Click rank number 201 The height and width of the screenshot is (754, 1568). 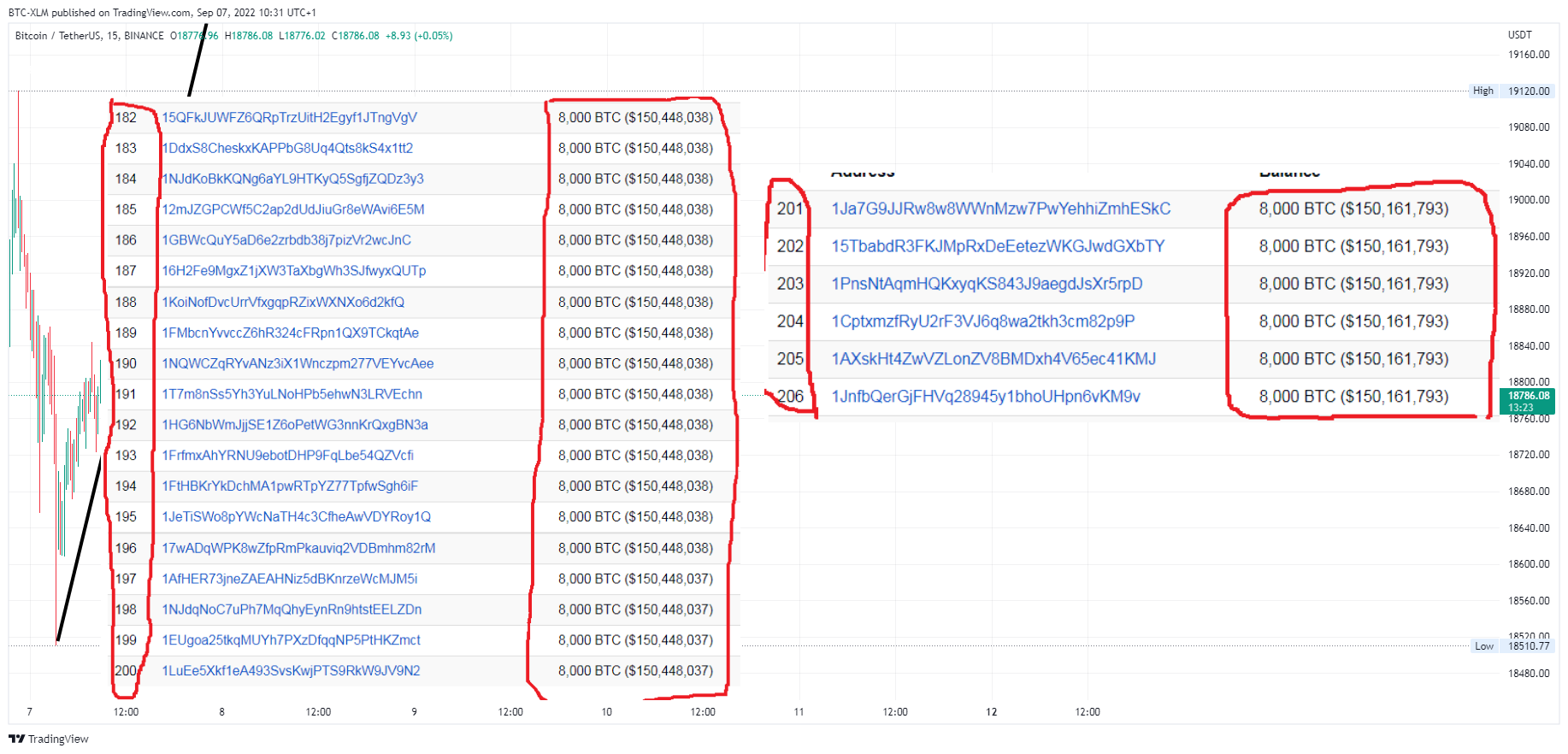(790, 209)
